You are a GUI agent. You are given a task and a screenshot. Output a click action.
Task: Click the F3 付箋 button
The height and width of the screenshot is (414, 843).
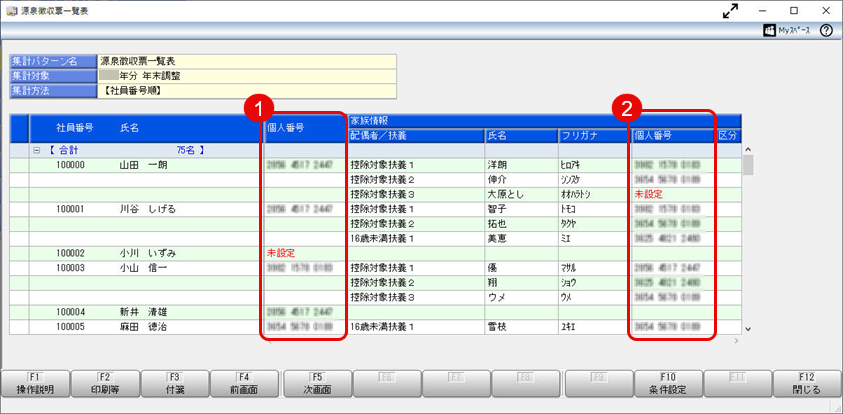[175, 384]
